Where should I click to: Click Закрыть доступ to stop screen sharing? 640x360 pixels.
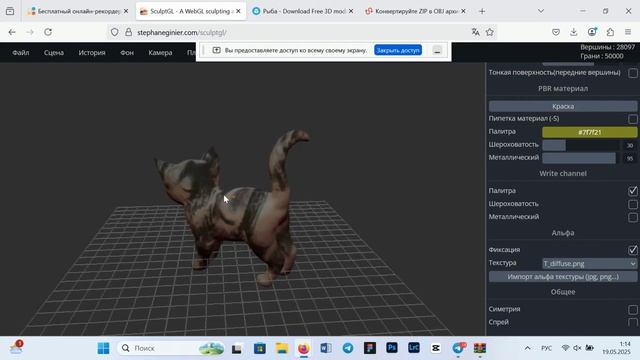coord(398,50)
